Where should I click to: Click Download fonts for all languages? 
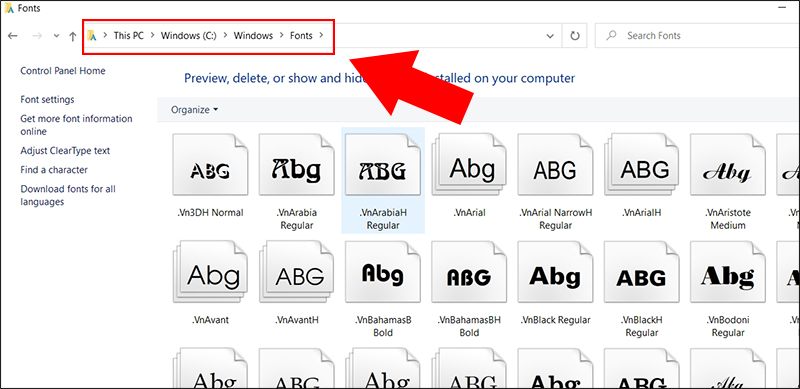pyautogui.click(x=68, y=195)
